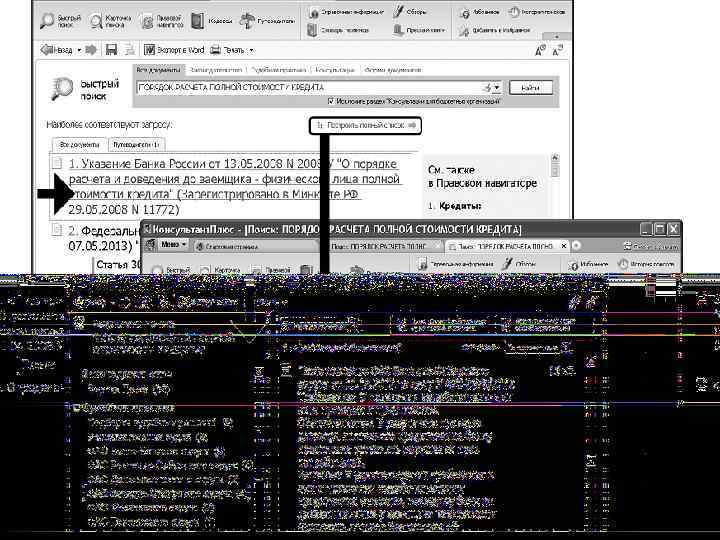Open Избранное in the top toolbar

pyautogui.click(x=479, y=12)
